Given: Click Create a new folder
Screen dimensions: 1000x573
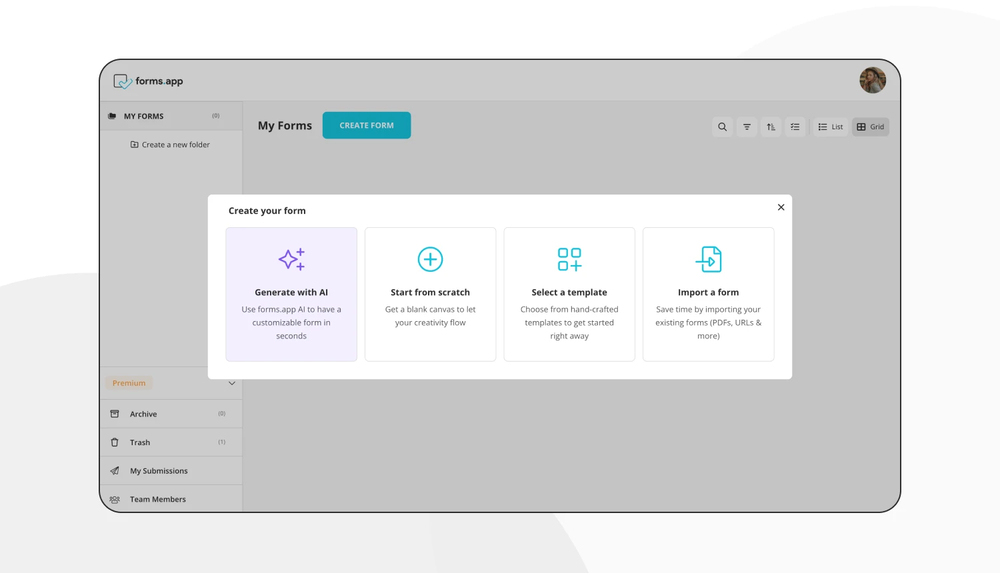Looking at the screenshot, I should [x=170, y=145].
